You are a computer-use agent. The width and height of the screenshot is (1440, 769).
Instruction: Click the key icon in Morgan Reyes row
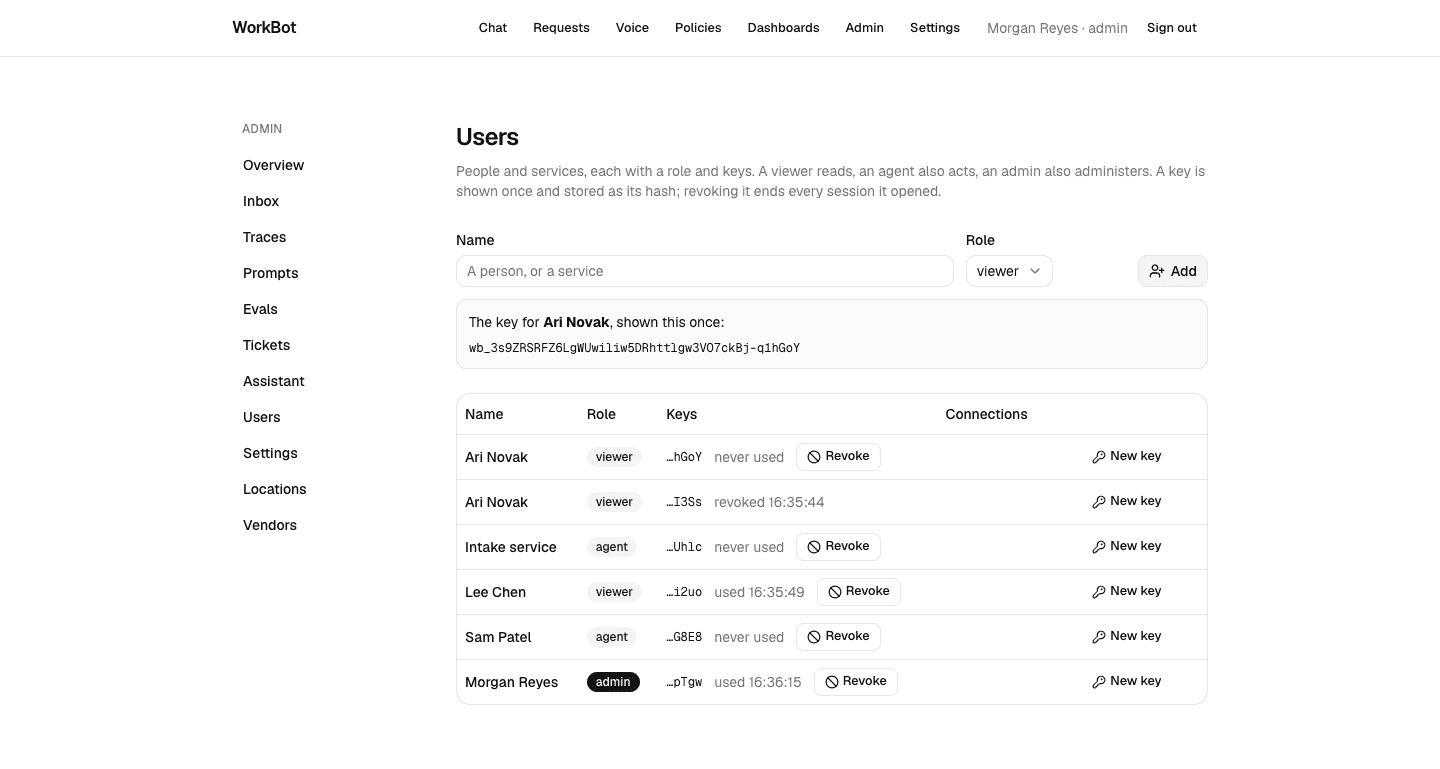pos(1099,682)
